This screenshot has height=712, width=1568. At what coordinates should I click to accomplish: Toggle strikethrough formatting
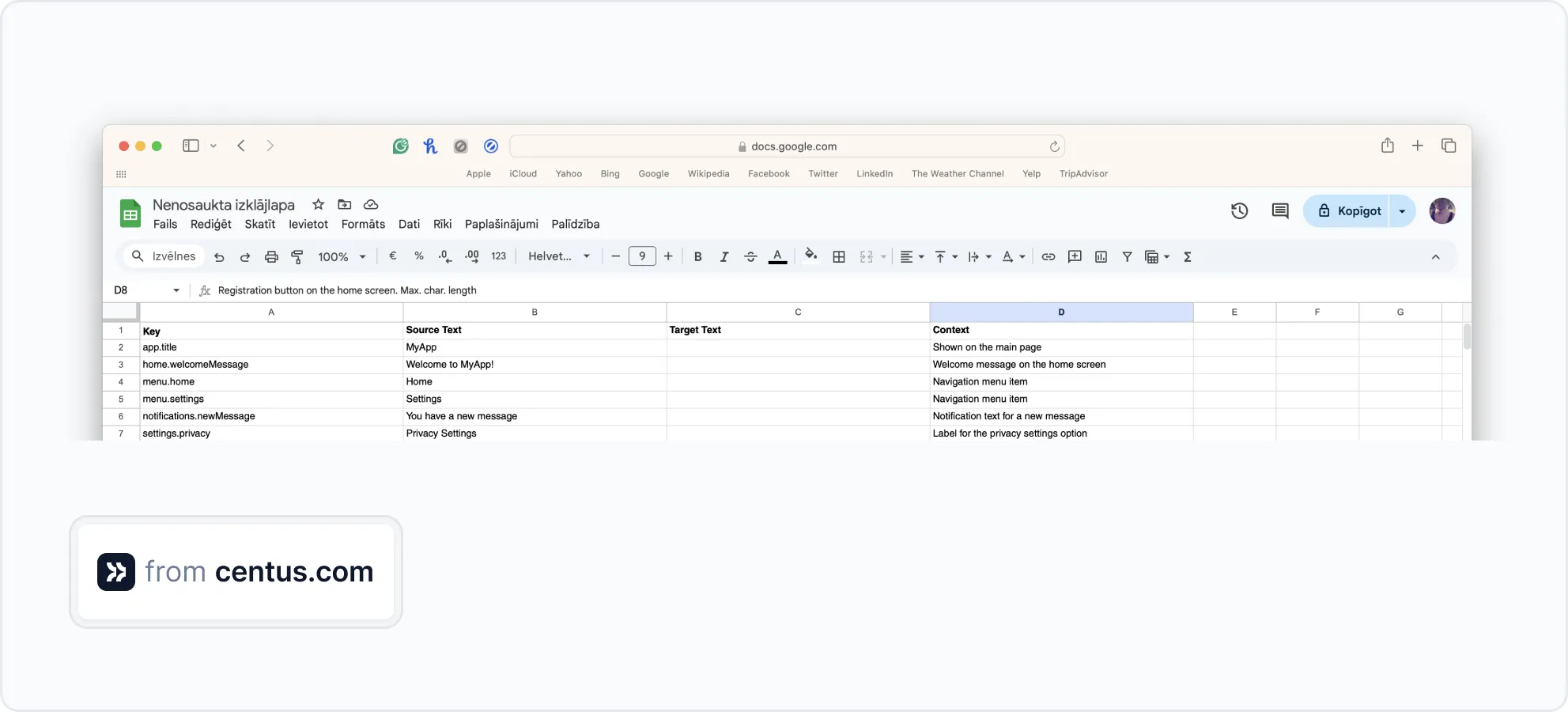(750, 256)
